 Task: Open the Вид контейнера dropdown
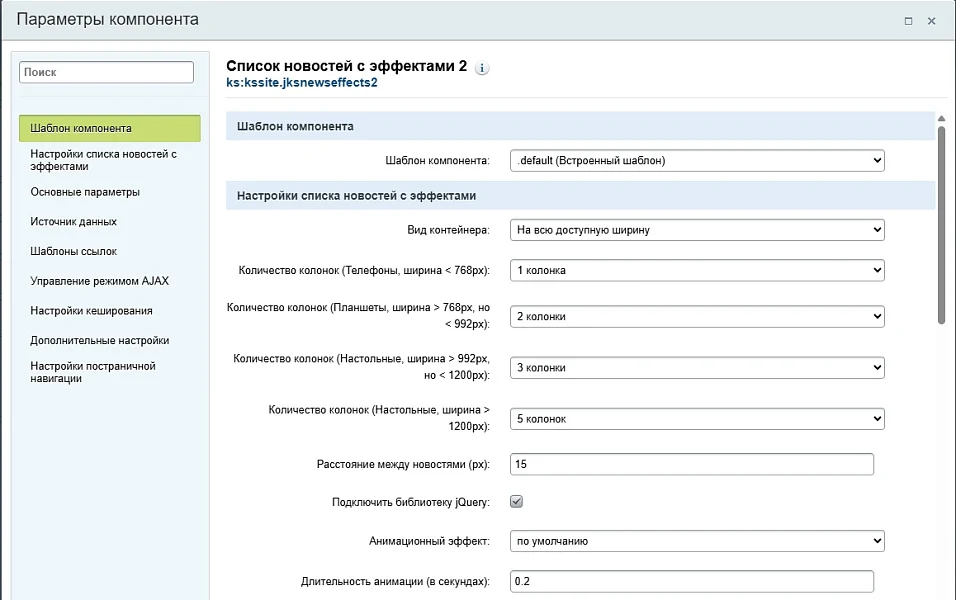pyautogui.click(x=697, y=230)
